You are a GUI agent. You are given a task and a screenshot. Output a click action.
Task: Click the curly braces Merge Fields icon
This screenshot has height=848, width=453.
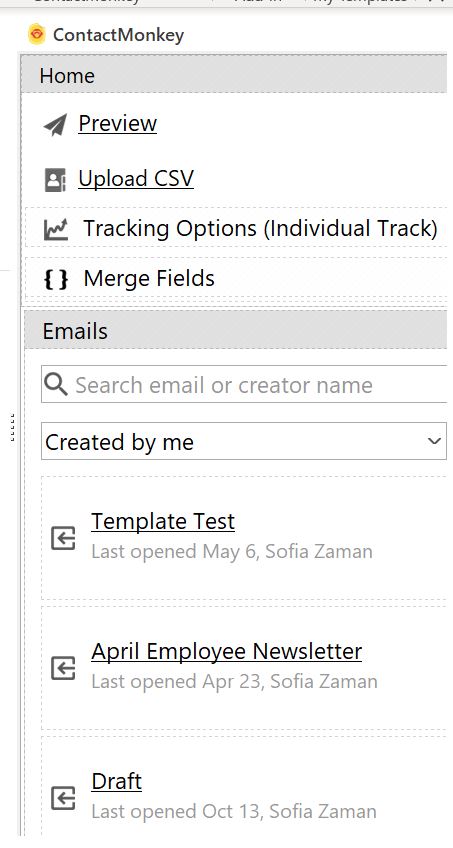56,279
